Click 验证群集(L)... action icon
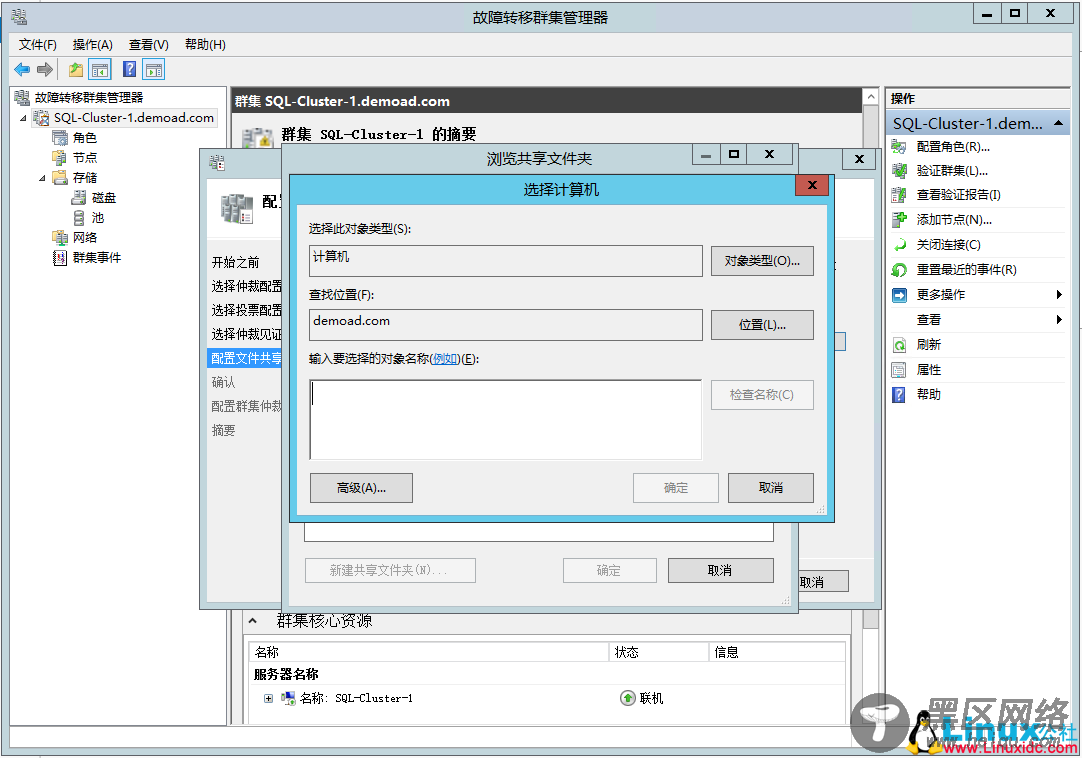 899,171
